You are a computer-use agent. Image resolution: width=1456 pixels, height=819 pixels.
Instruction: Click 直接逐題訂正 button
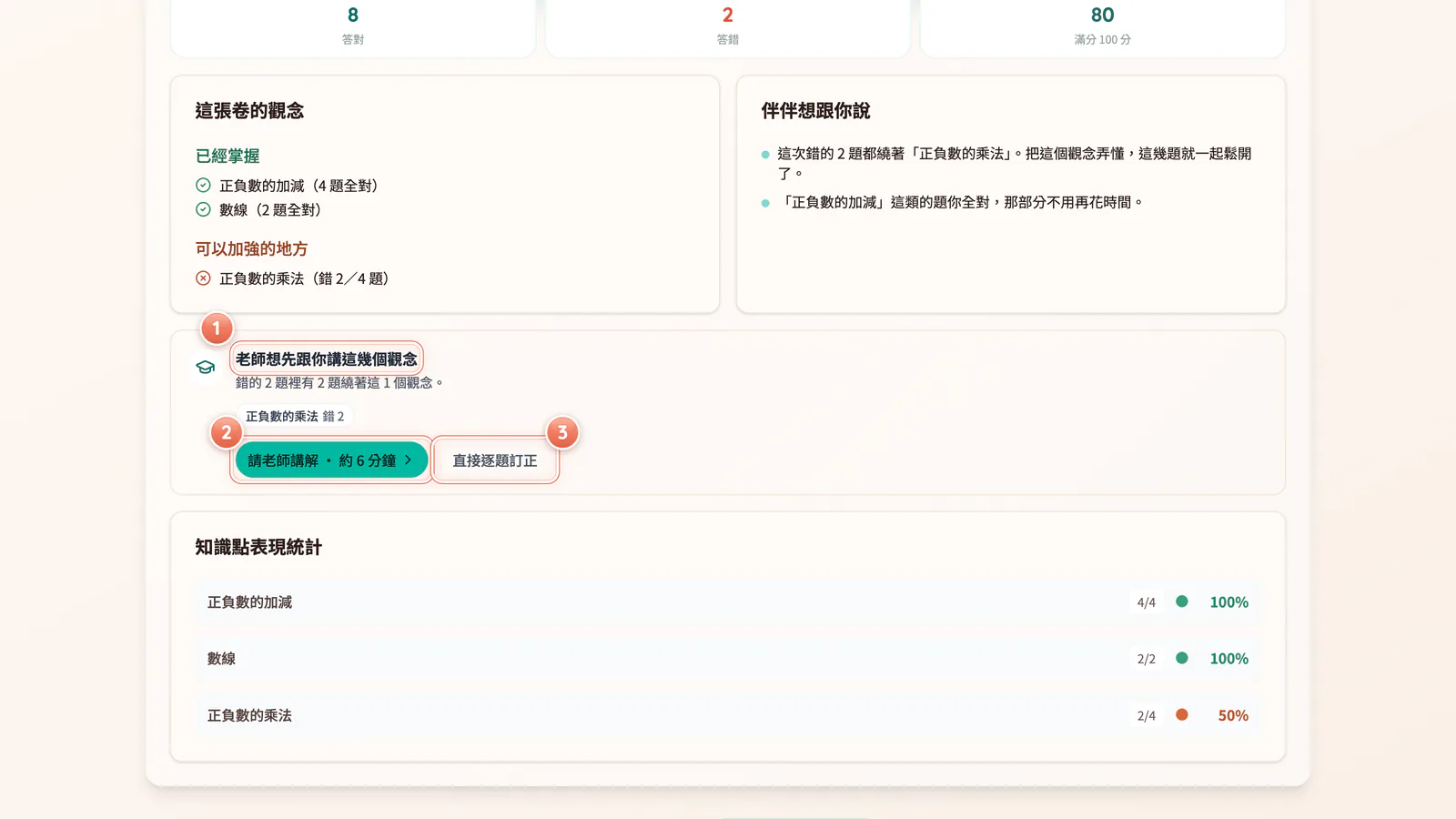click(495, 460)
